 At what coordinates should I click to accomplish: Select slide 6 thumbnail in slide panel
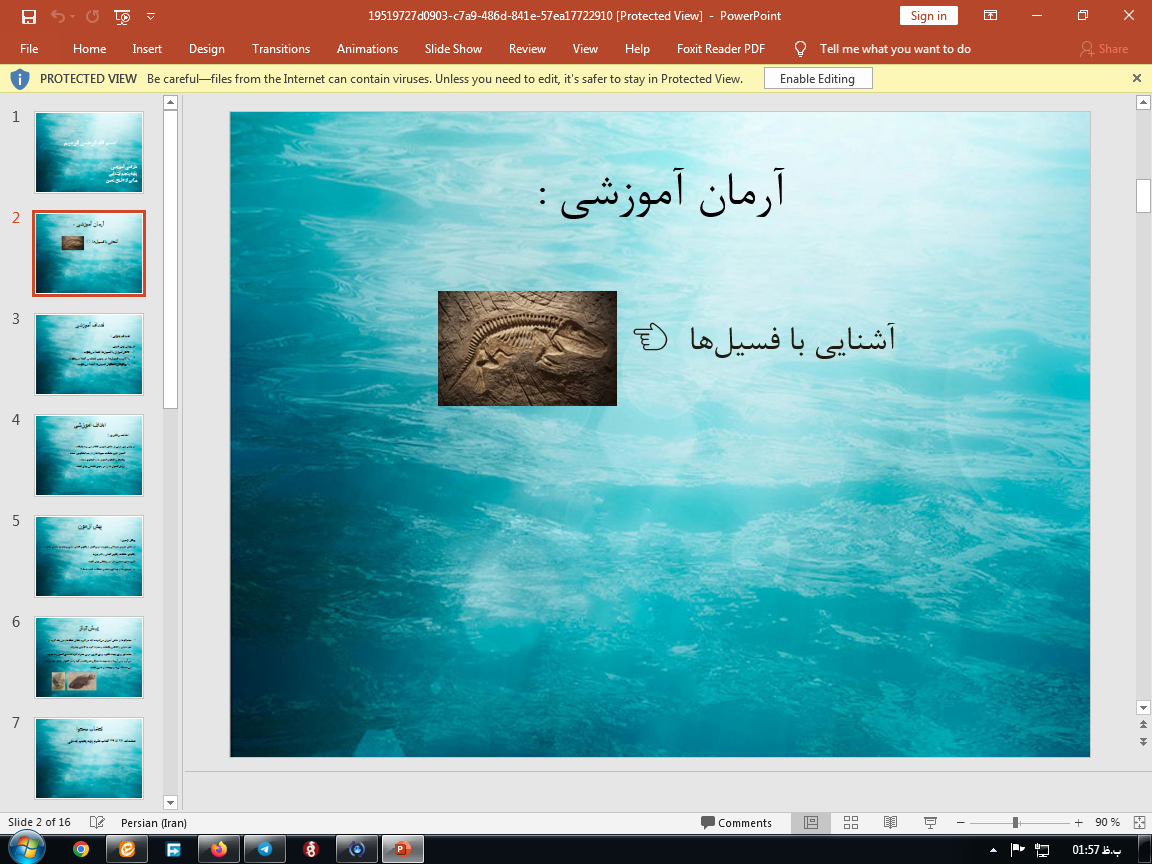coord(88,657)
